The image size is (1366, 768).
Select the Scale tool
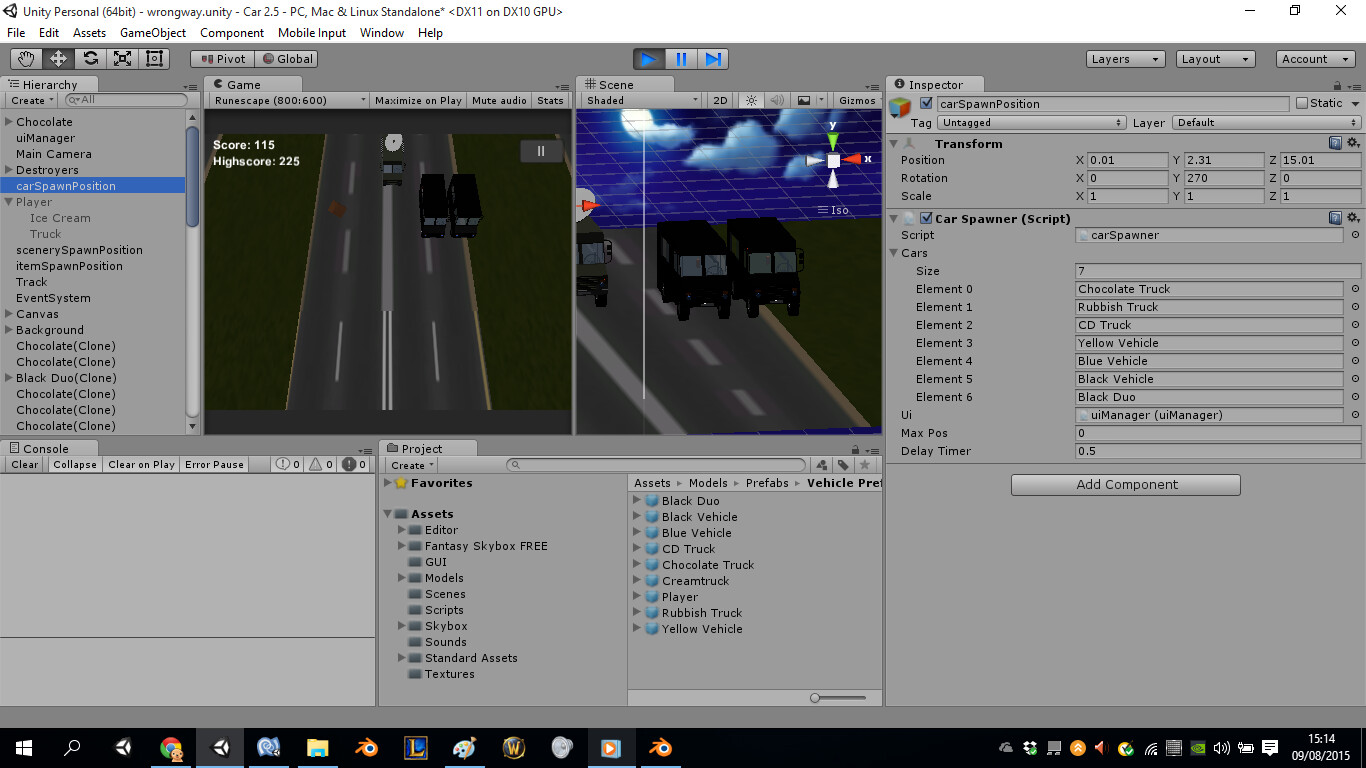point(122,59)
